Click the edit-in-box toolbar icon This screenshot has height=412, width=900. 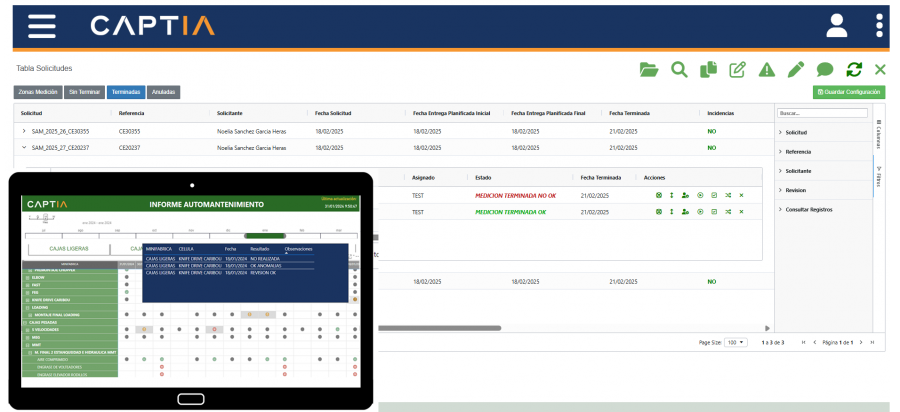[x=738, y=70]
